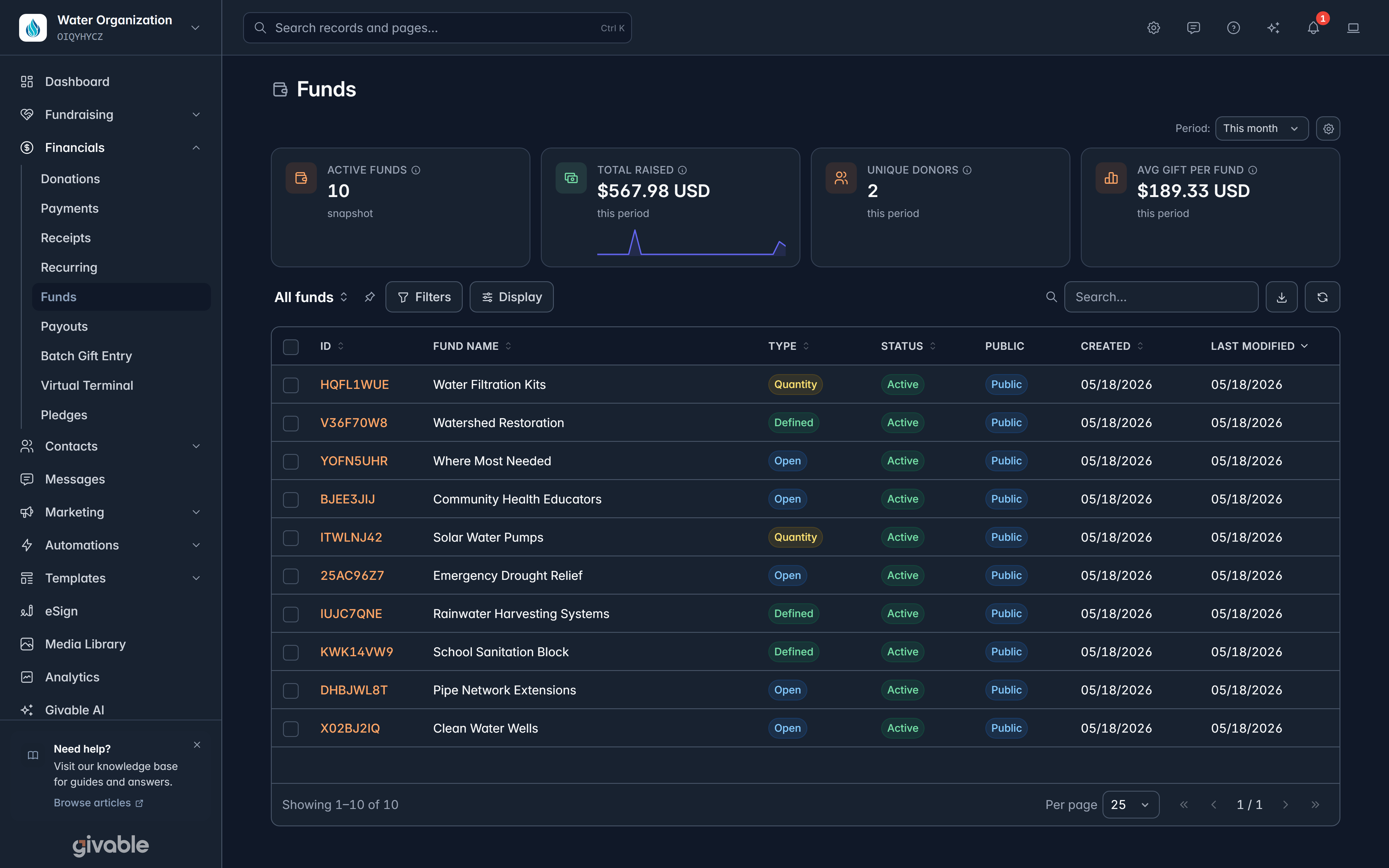The width and height of the screenshot is (1389, 868).
Task: Open Water Organization switcher
Action: coord(110,27)
